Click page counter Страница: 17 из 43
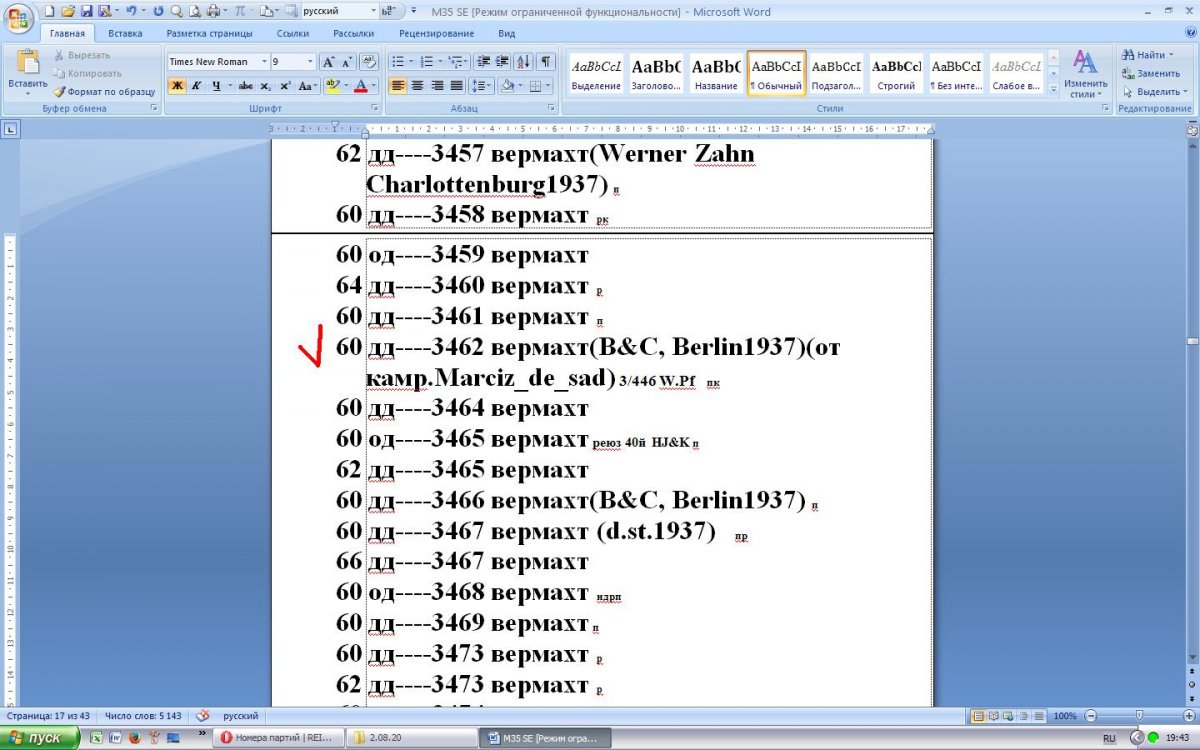Screen dimensions: 1200x750 [50, 716]
